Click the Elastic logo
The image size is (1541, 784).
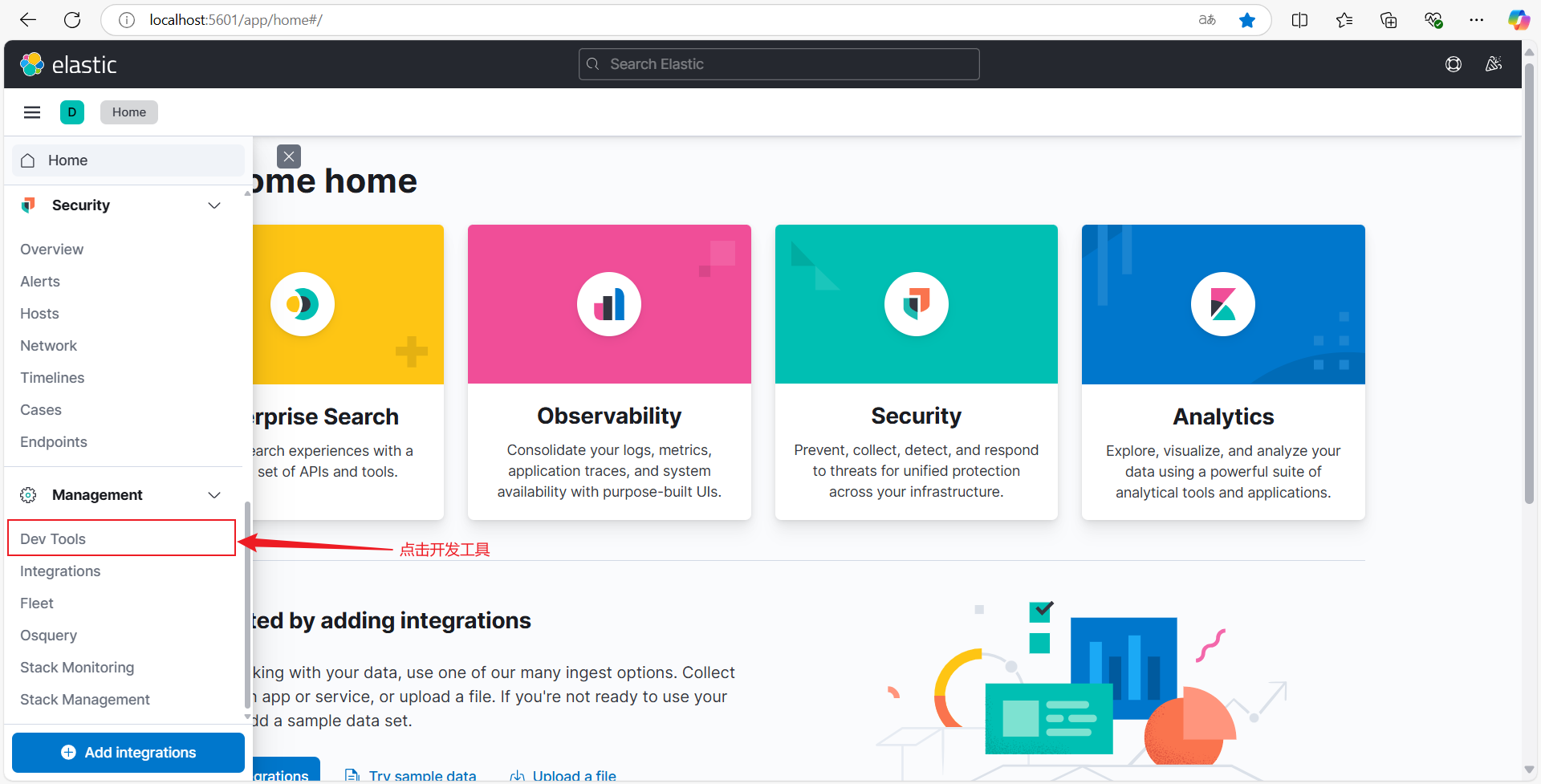(x=68, y=64)
